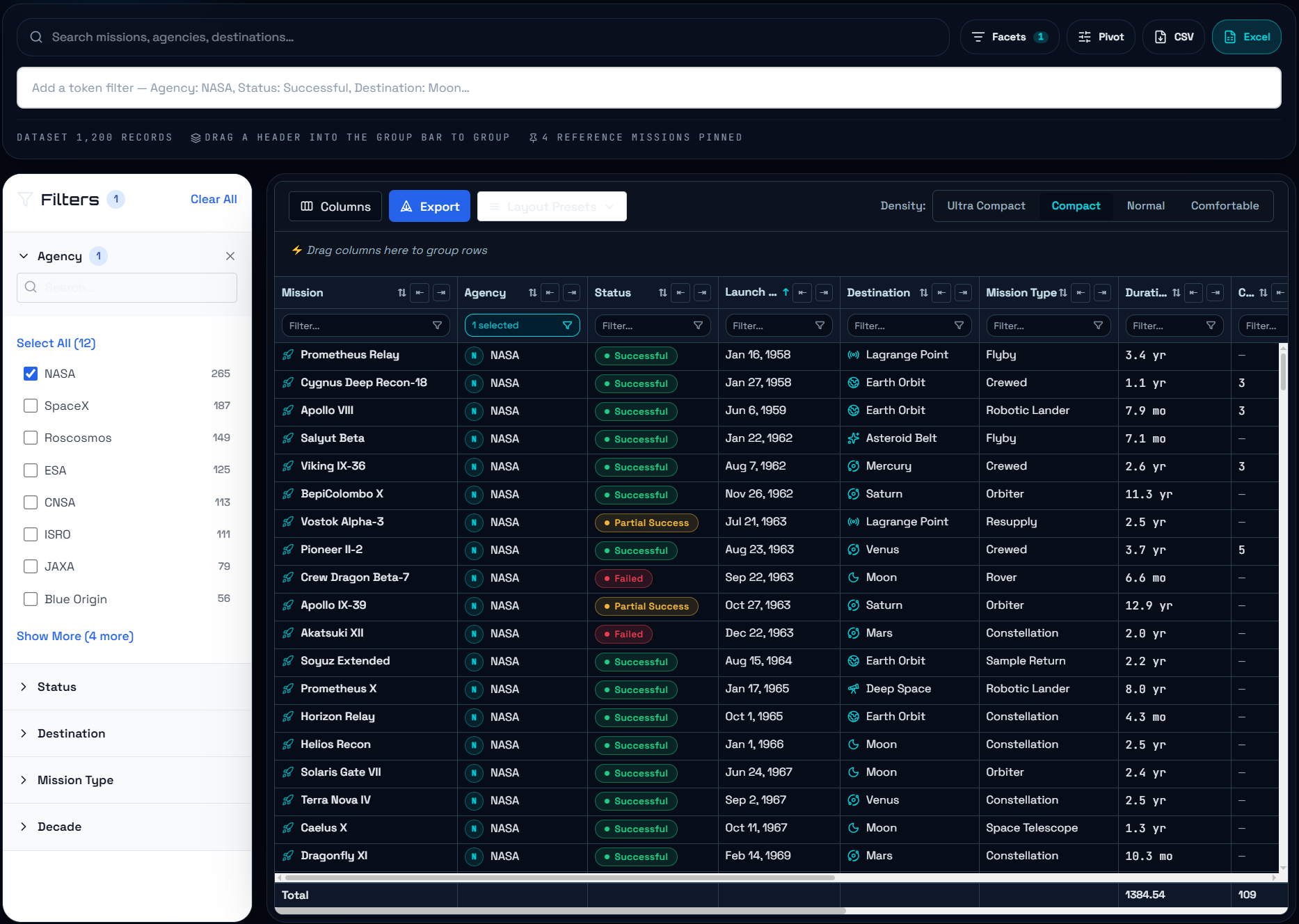
Task: Check the Roscosmos agency checkbox
Action: [31, 438]
